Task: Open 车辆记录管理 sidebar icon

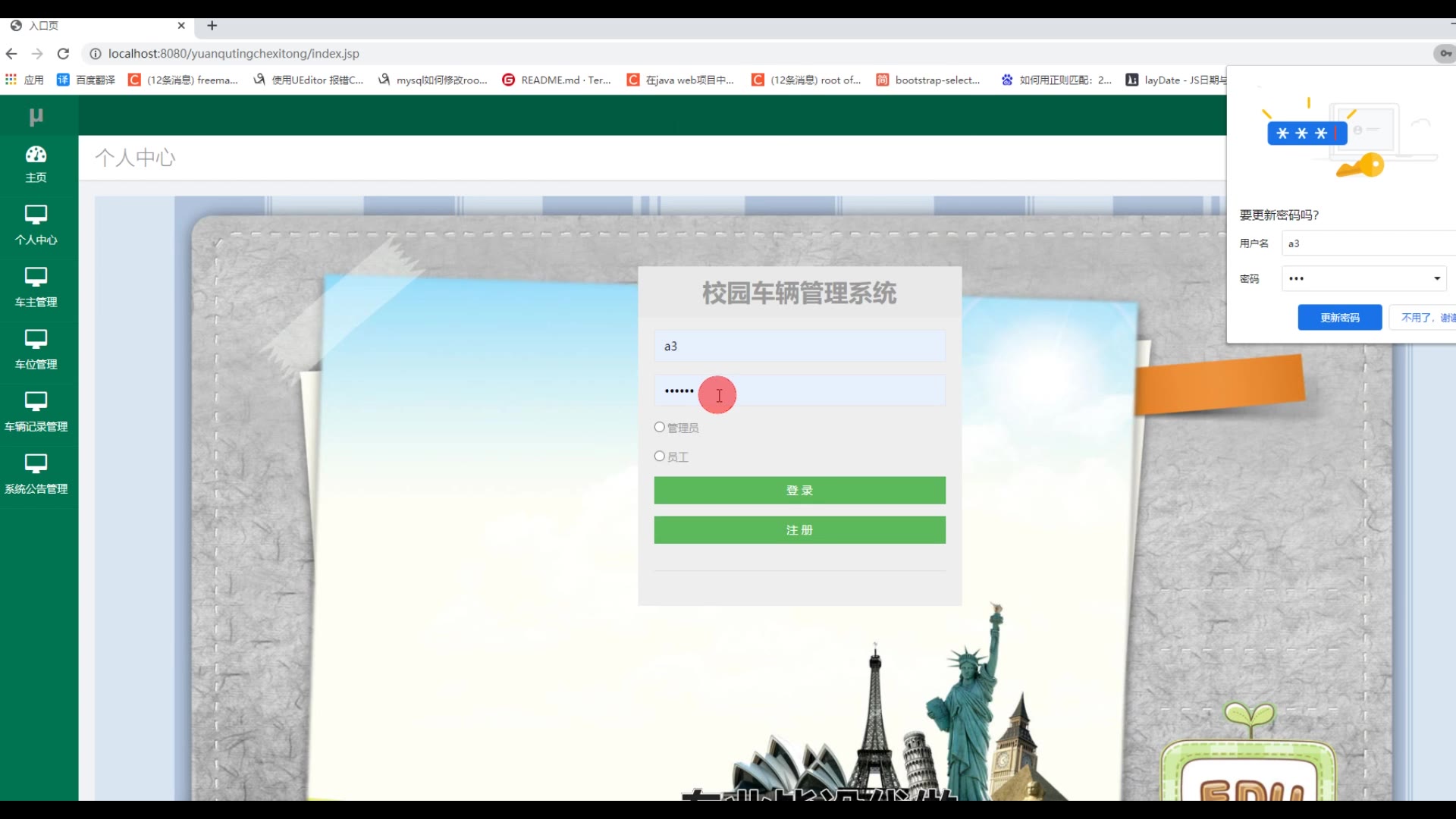Action: pyautogui.click(x=36, y=401)
